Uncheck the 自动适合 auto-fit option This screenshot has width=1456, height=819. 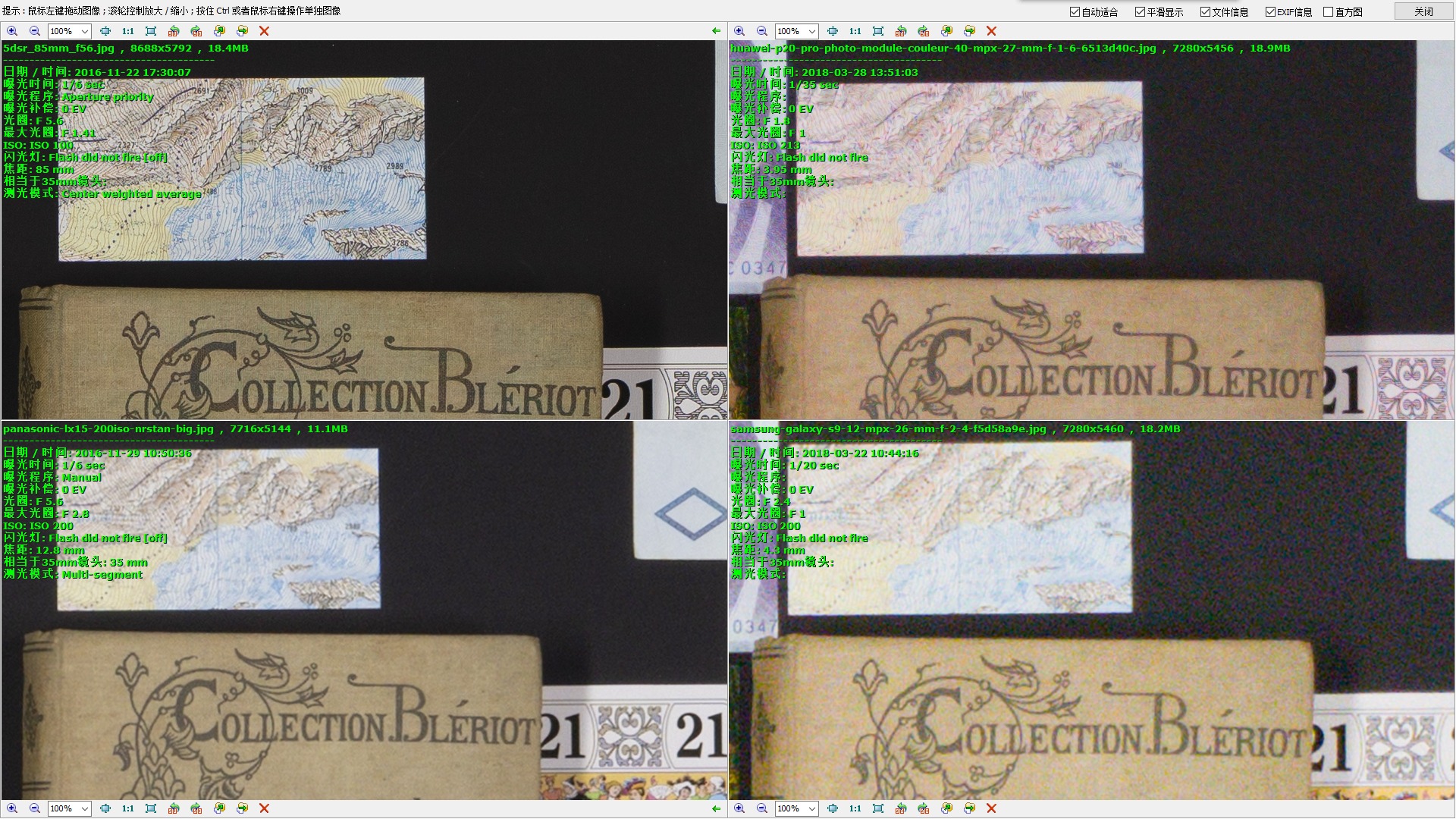click(x=1075, y=11)
